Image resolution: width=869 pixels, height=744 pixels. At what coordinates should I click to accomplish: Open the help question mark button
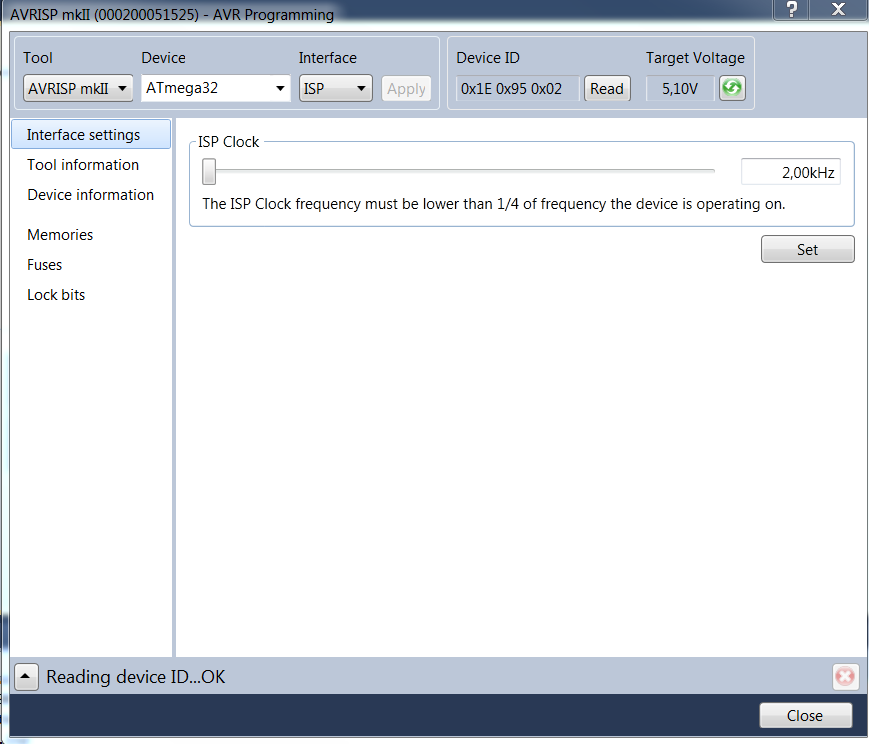791,9
